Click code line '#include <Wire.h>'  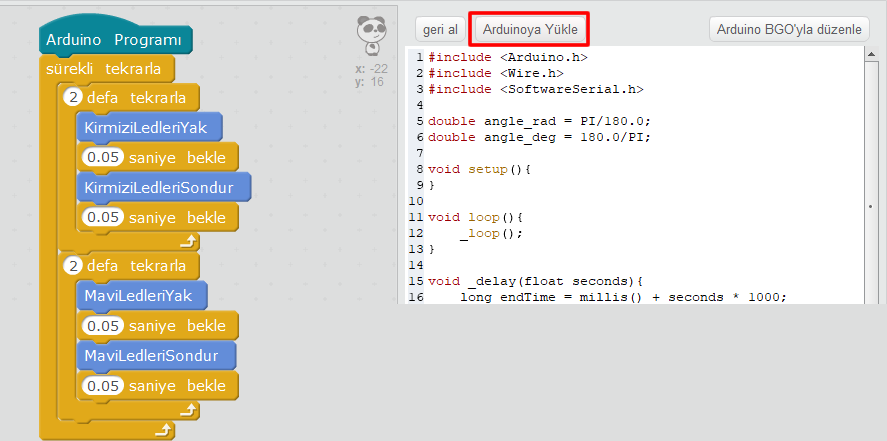[496, 74]
